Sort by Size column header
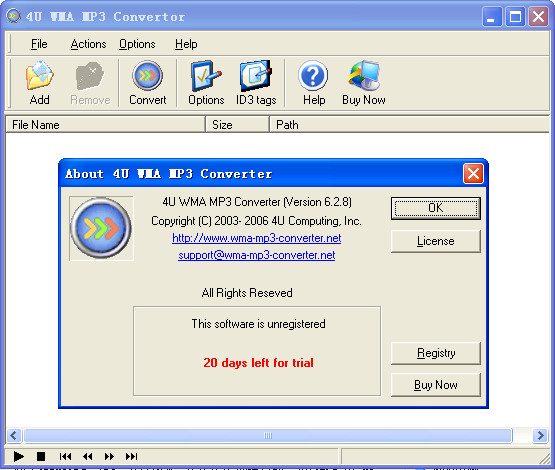555x470 pixels. [237, 125]
